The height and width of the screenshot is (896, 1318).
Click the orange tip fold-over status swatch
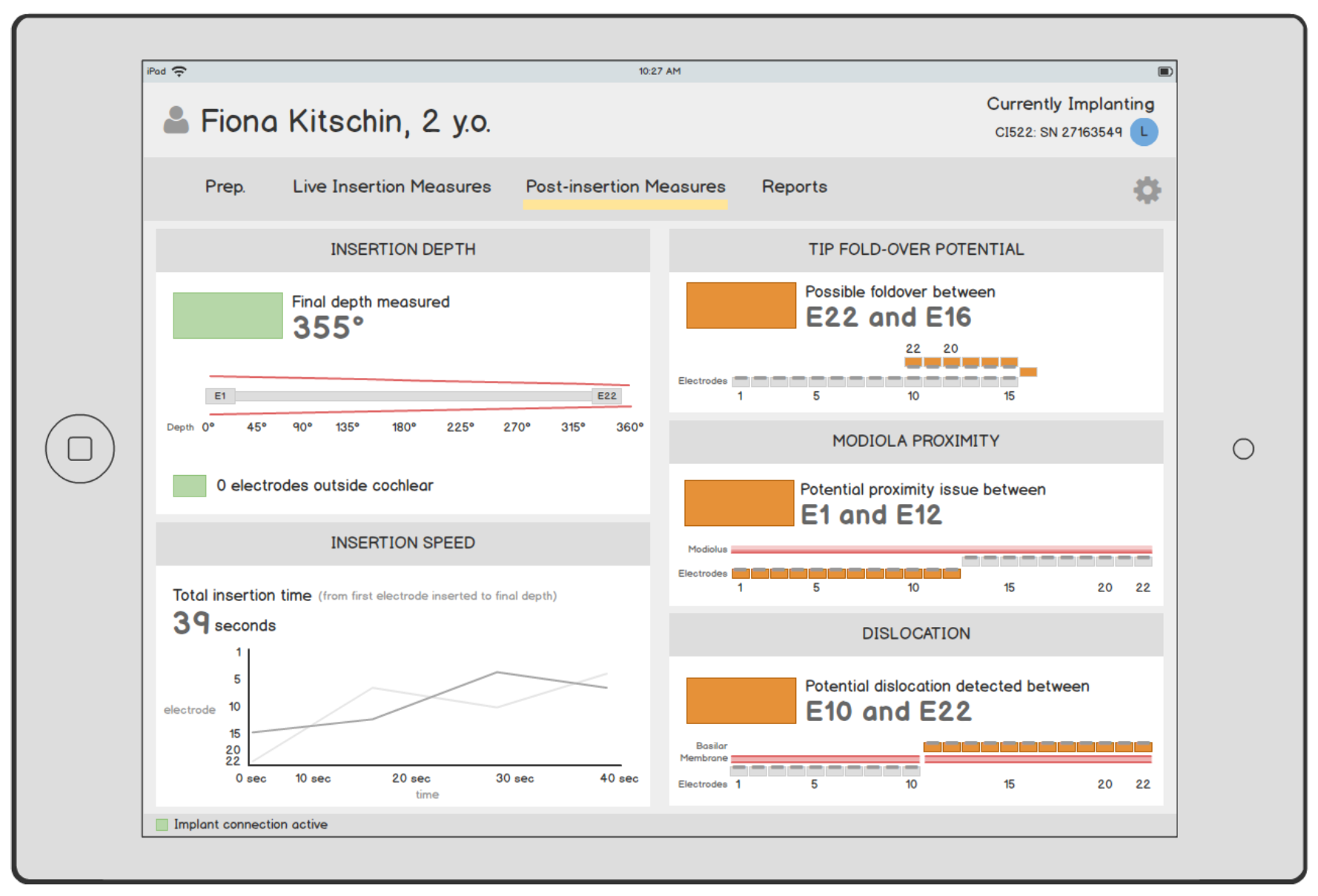[741, 305]
